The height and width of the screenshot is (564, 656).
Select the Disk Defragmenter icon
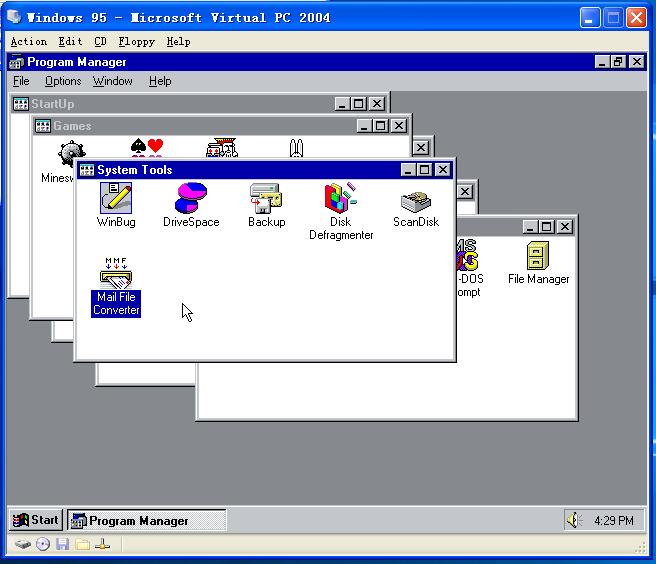pyautogui.click(x=341, y=198)
